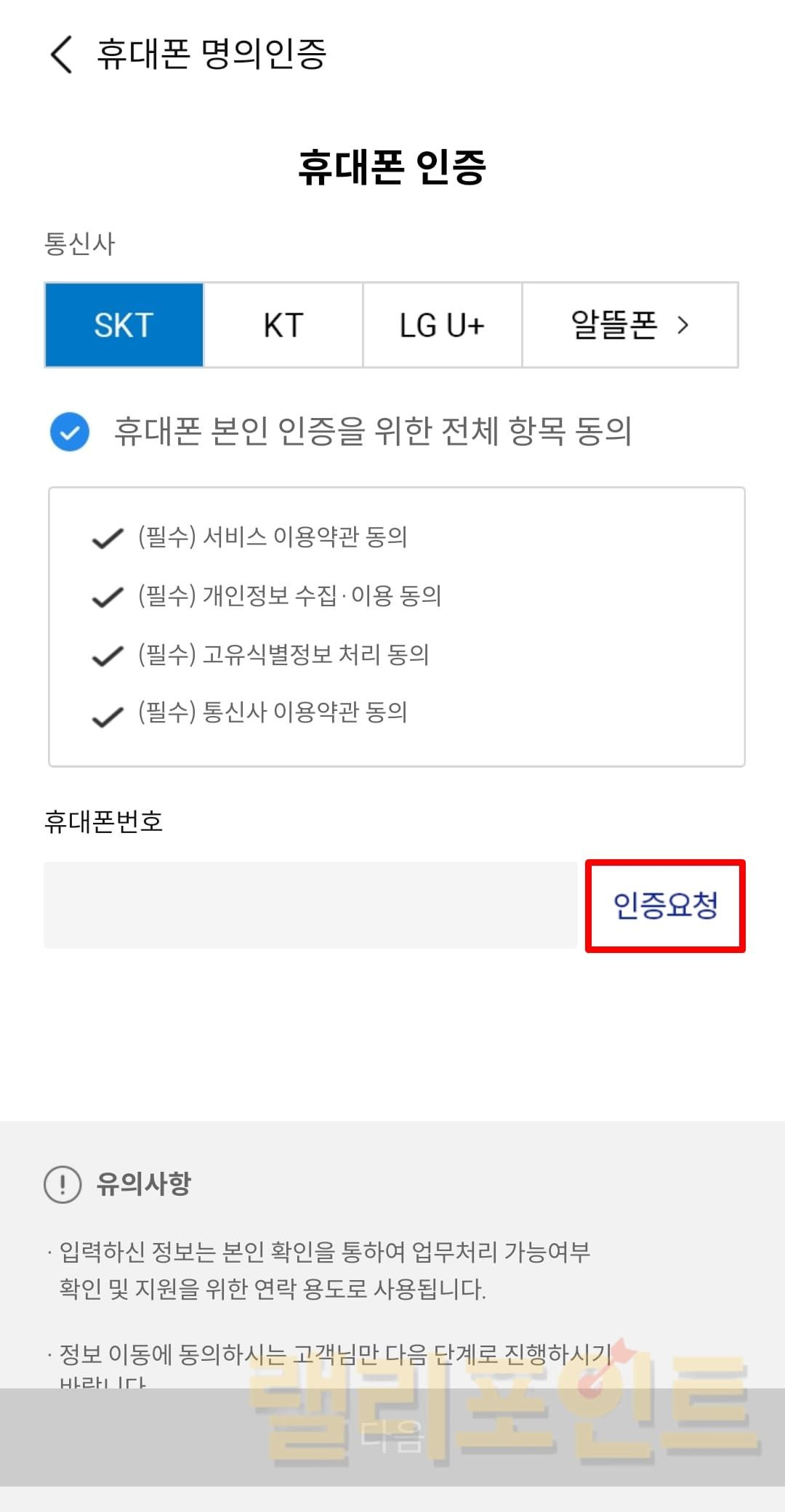Screen dimensions: 785x1512
Task: Tap the back arrow icon
Action: (x=62, y=55)
